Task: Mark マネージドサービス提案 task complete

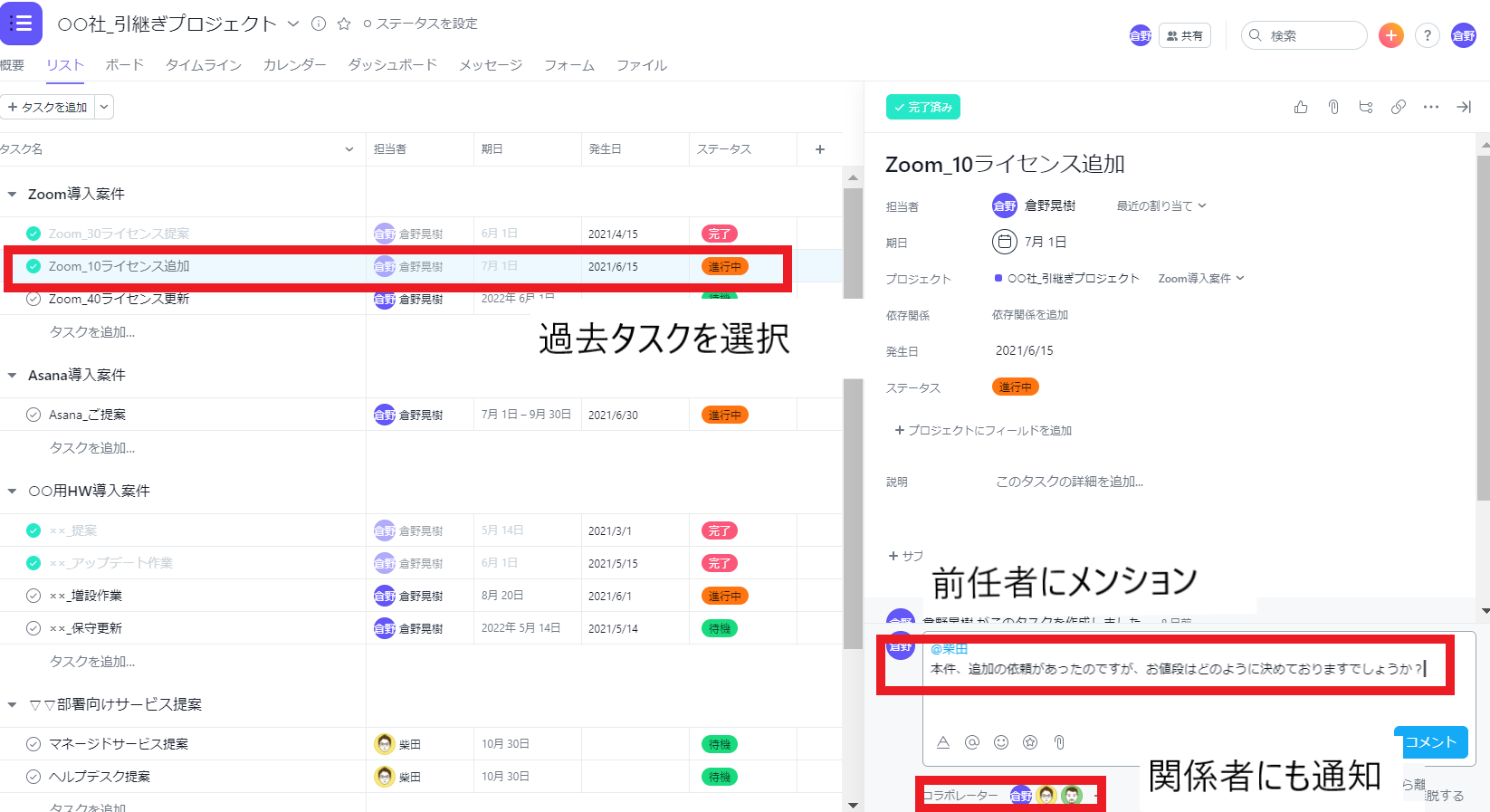Action: 33,744
